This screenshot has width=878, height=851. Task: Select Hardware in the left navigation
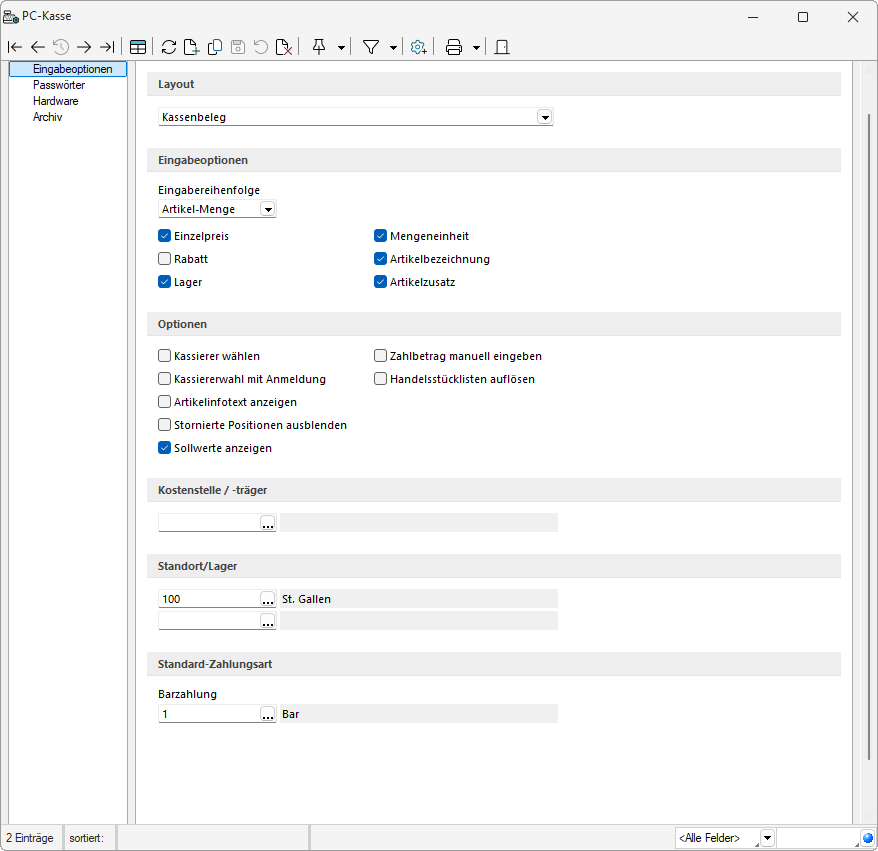(x=55, y=101)
